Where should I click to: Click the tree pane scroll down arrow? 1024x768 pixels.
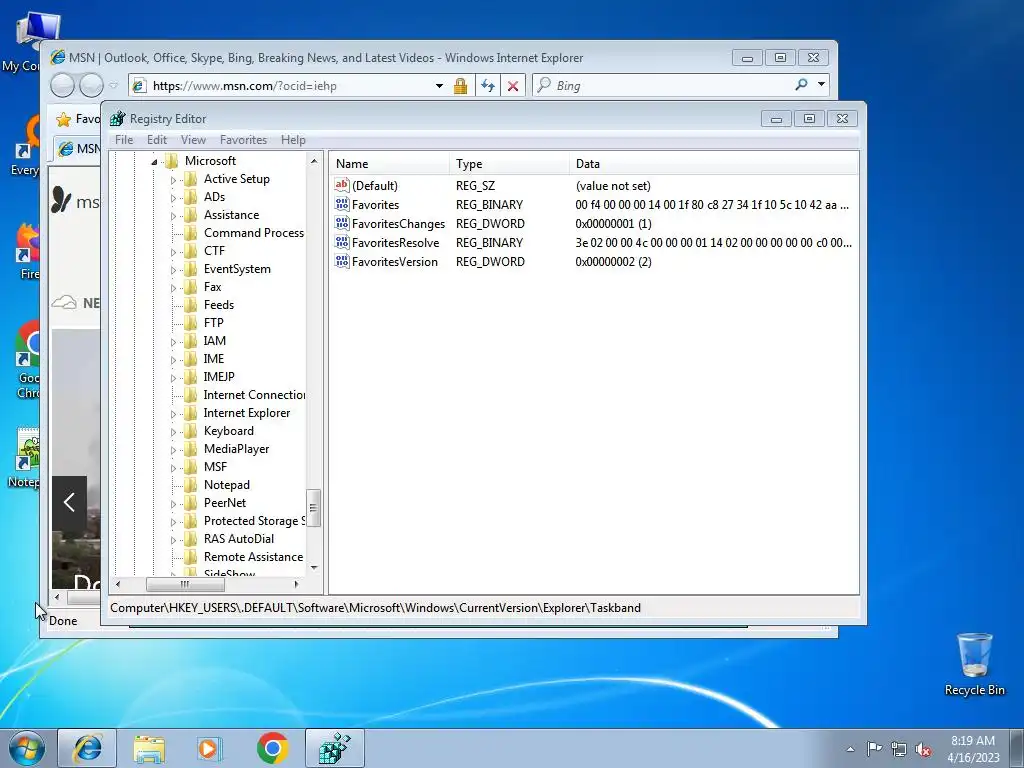tap(314, 568)
